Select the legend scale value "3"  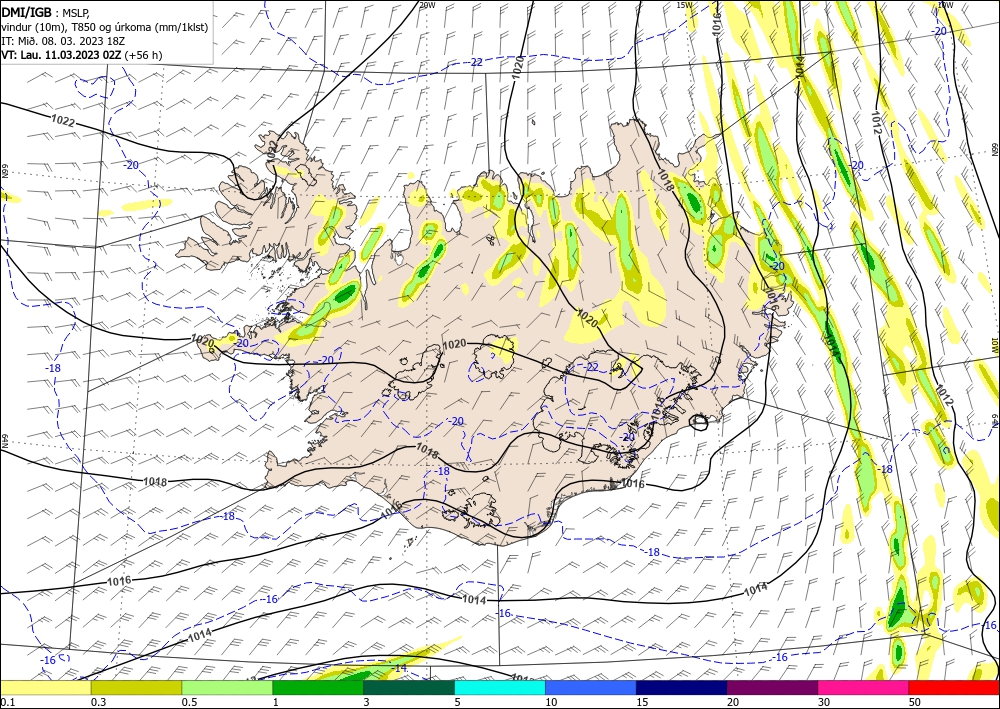click(x=367, y=702)
